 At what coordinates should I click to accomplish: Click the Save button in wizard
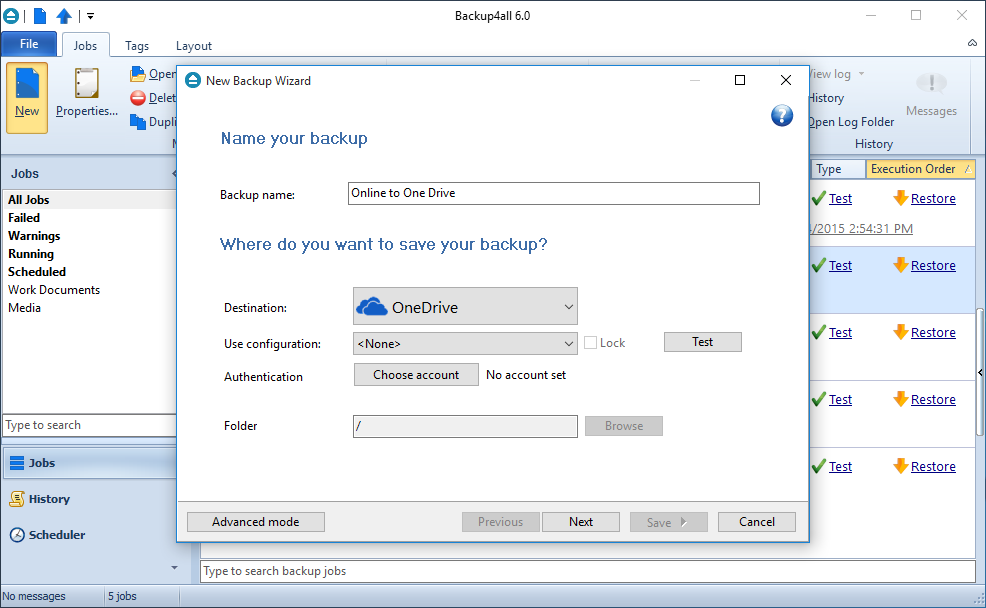tap(668, 522)
